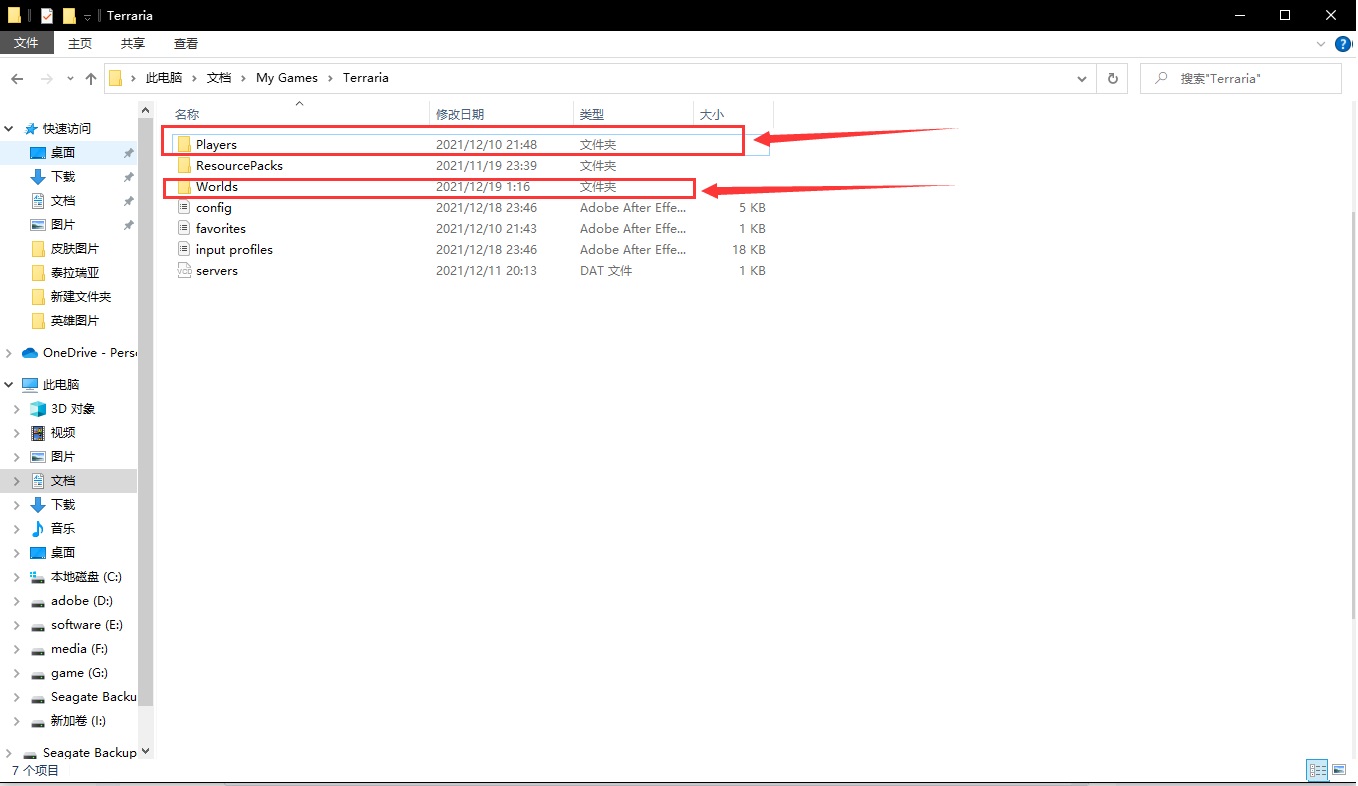Screen dimensions: 1358x786
Task: Sort files by 修改日期 column header
Action: 460,115
